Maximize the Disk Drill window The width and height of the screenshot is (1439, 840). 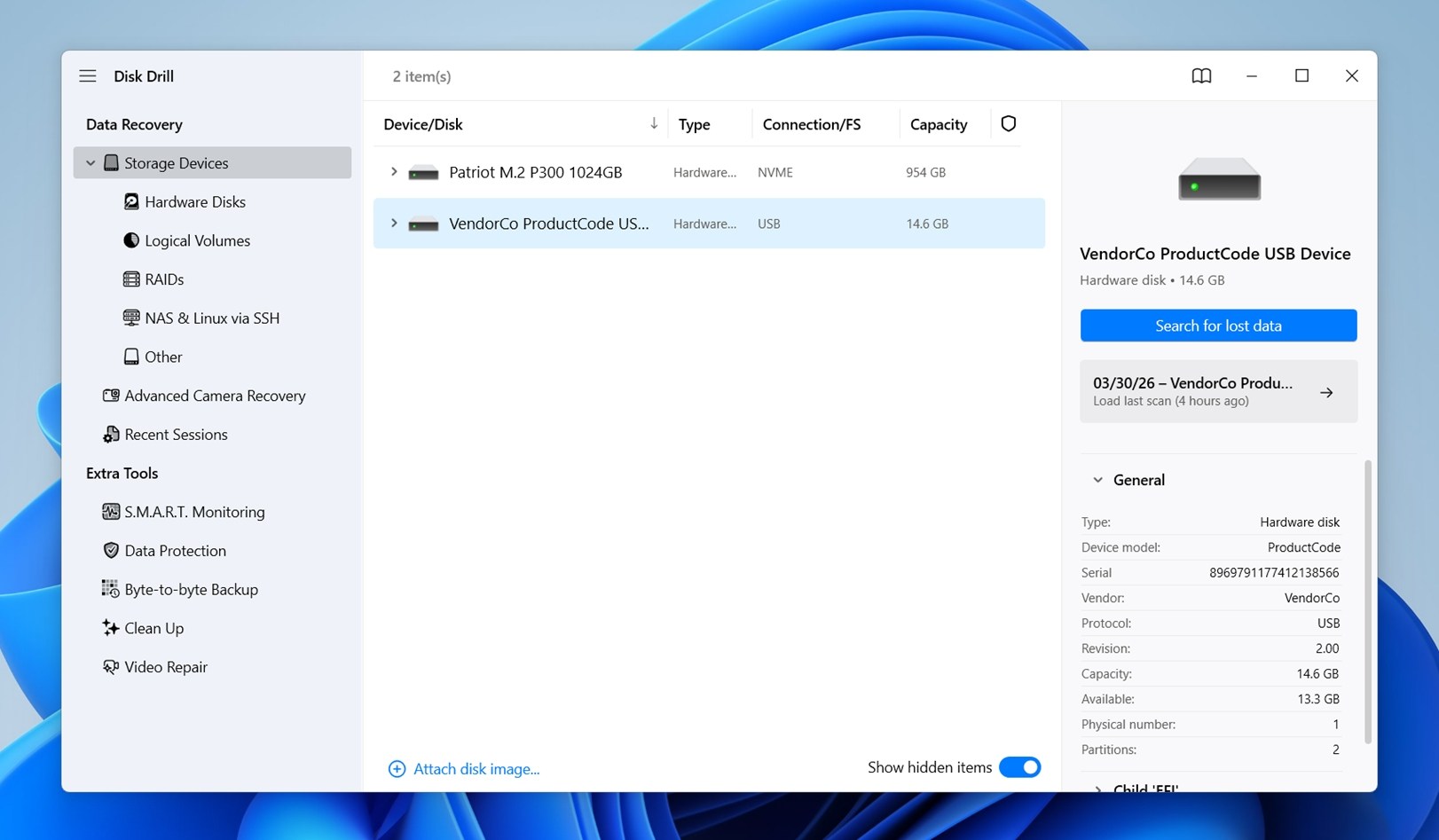pyautogui.click(x=1301, y=75)
